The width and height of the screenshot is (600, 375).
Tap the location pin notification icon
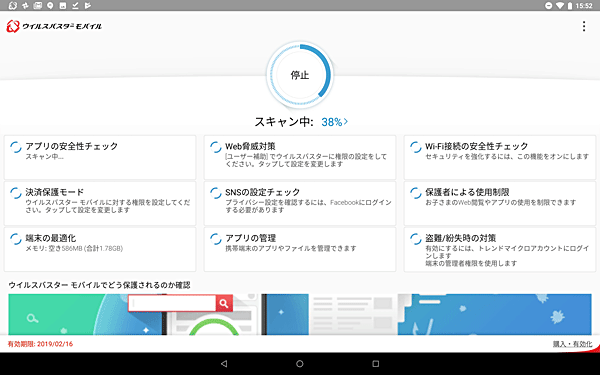click(50, 5)
